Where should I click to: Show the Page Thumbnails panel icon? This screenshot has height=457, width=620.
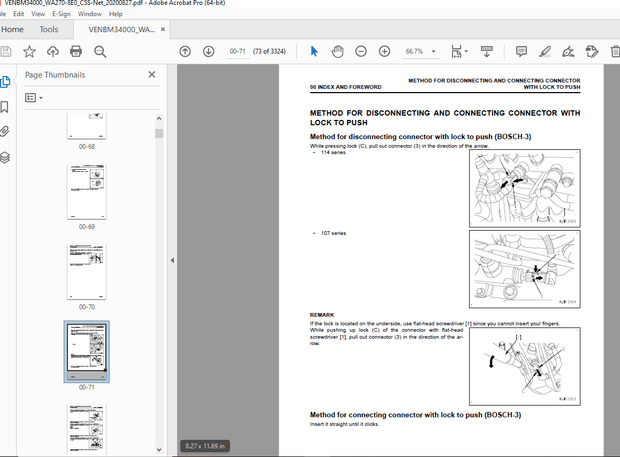5,82
